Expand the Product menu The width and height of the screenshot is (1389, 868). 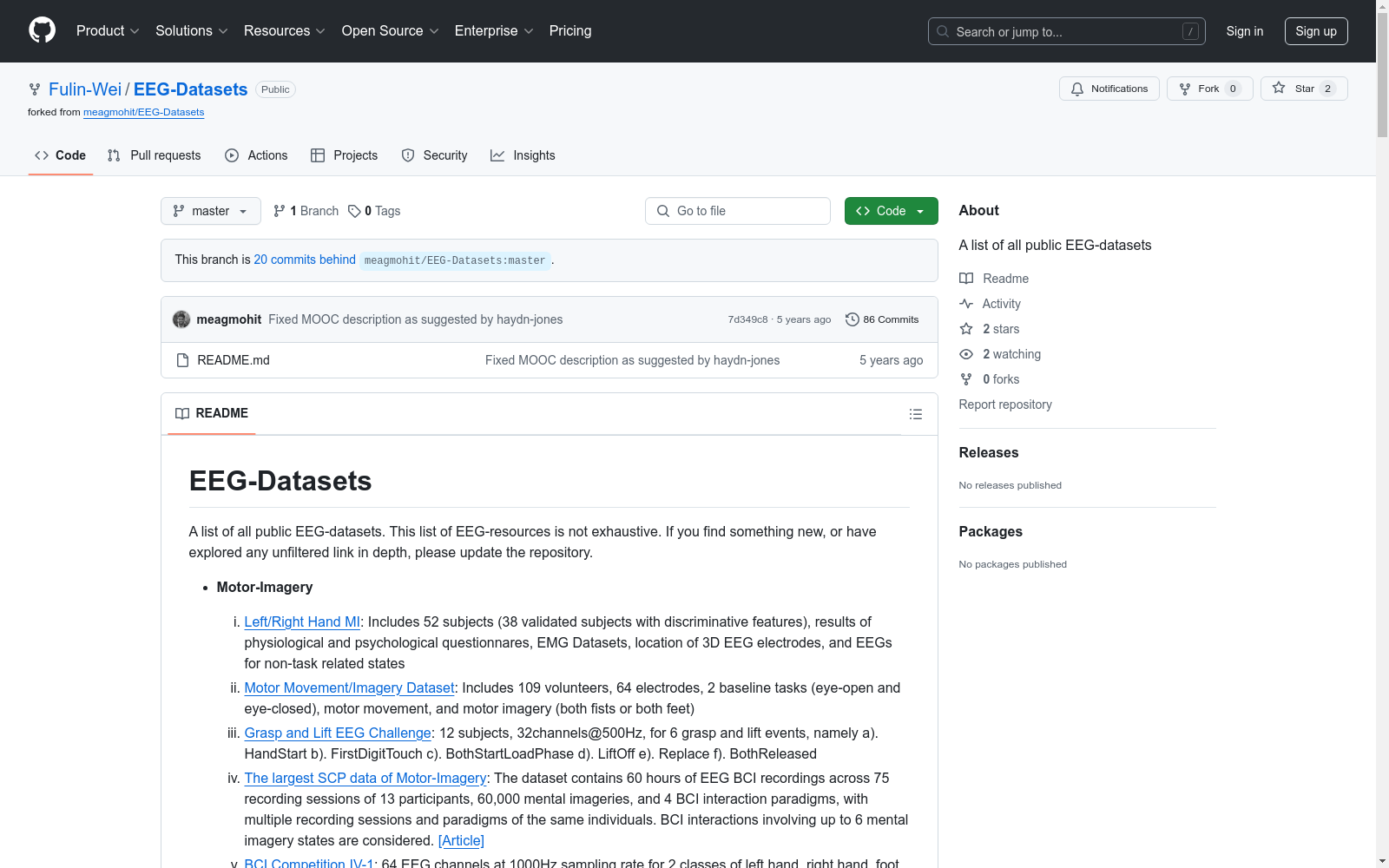108,31
